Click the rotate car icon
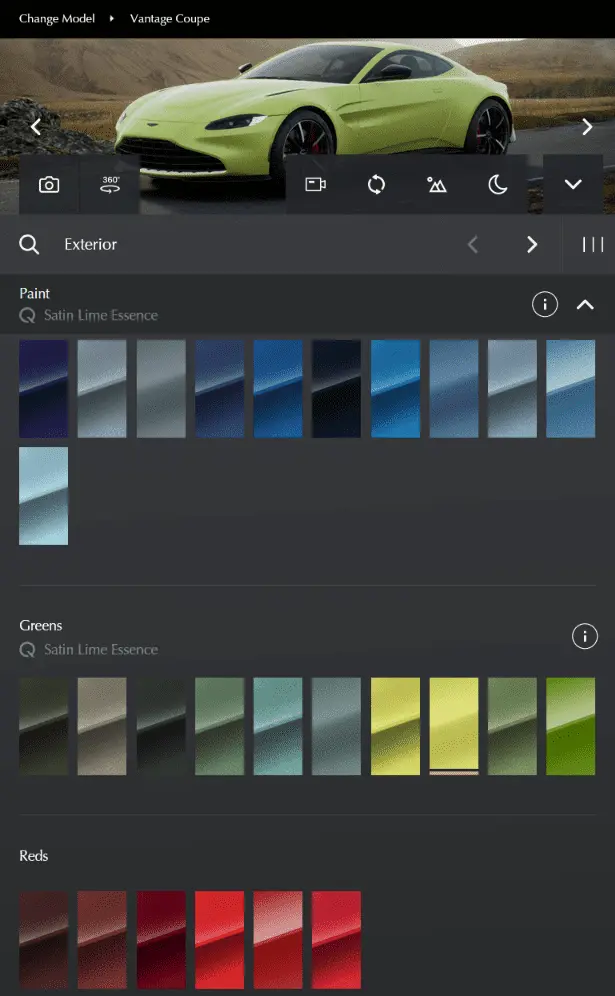Viewport: 615px width, 996px height. pyautogui.click(x=377, y=185)
